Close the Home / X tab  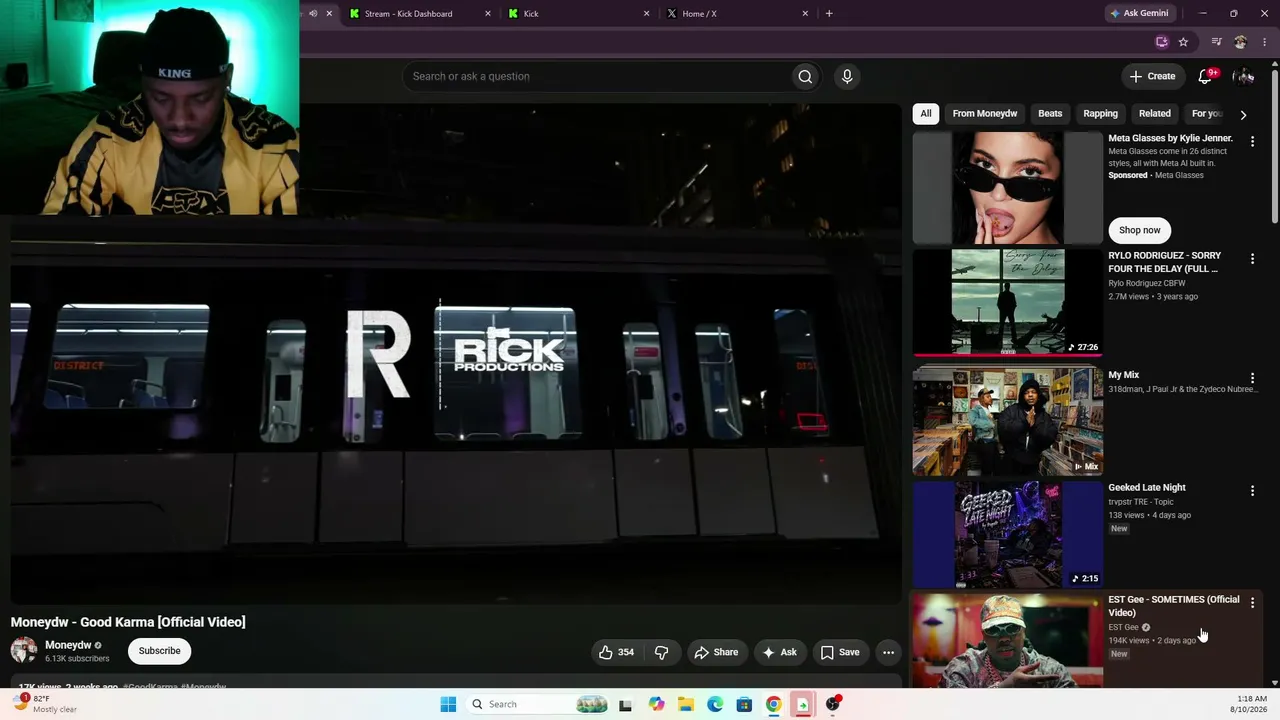(x=805, y=13)
